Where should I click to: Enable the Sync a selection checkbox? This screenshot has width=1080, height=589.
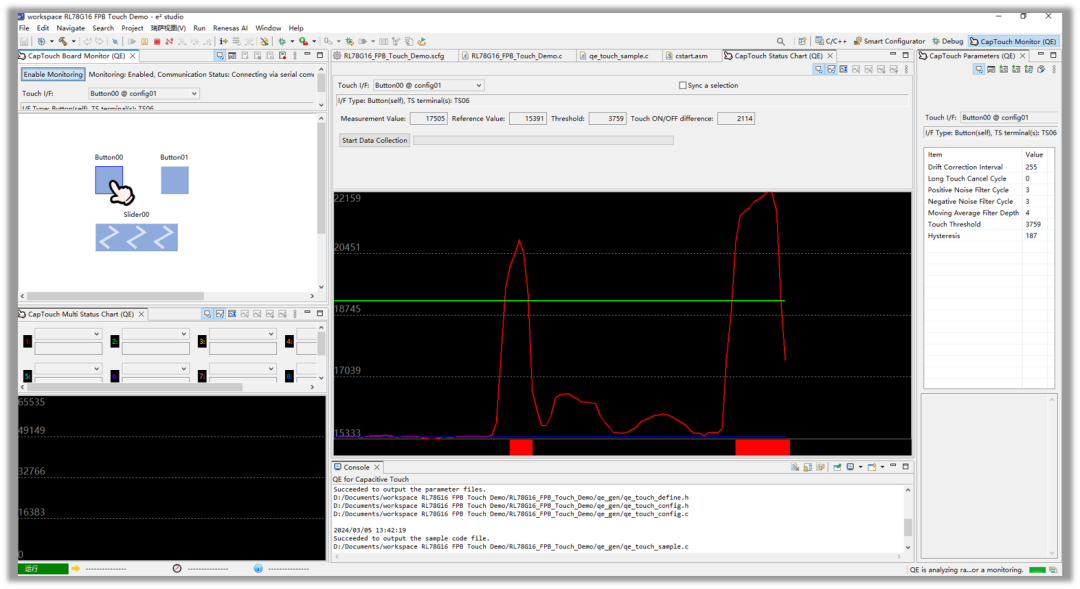tap(683, 86)
